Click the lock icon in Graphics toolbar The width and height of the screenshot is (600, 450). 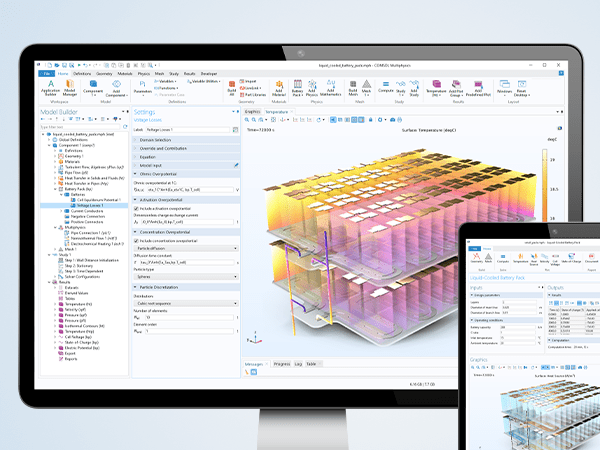[370, 120]
